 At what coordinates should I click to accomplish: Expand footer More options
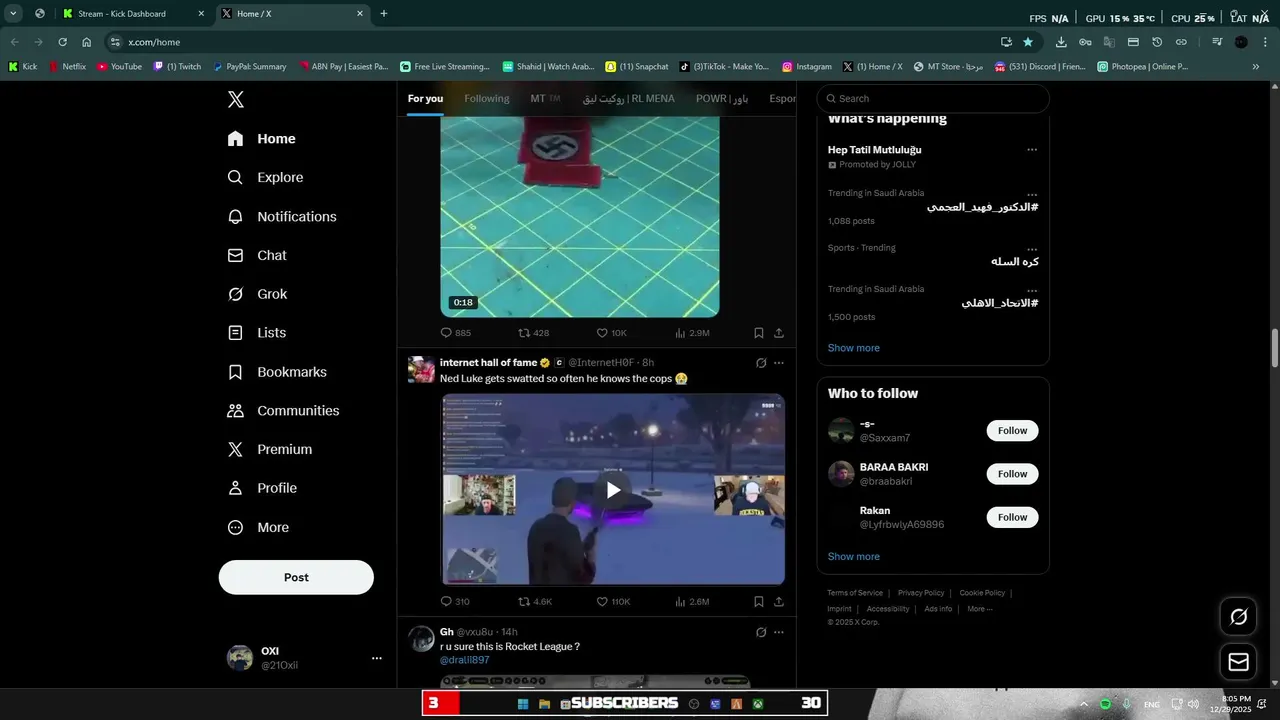click(979, 609)
